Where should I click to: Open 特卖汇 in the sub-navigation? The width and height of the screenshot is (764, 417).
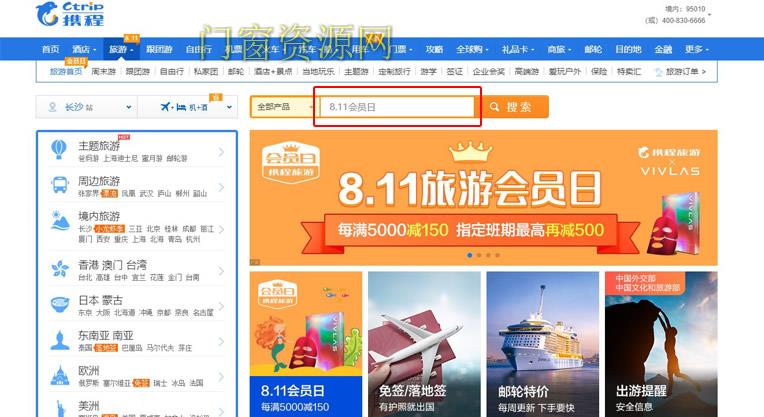[x=629, y=72]
